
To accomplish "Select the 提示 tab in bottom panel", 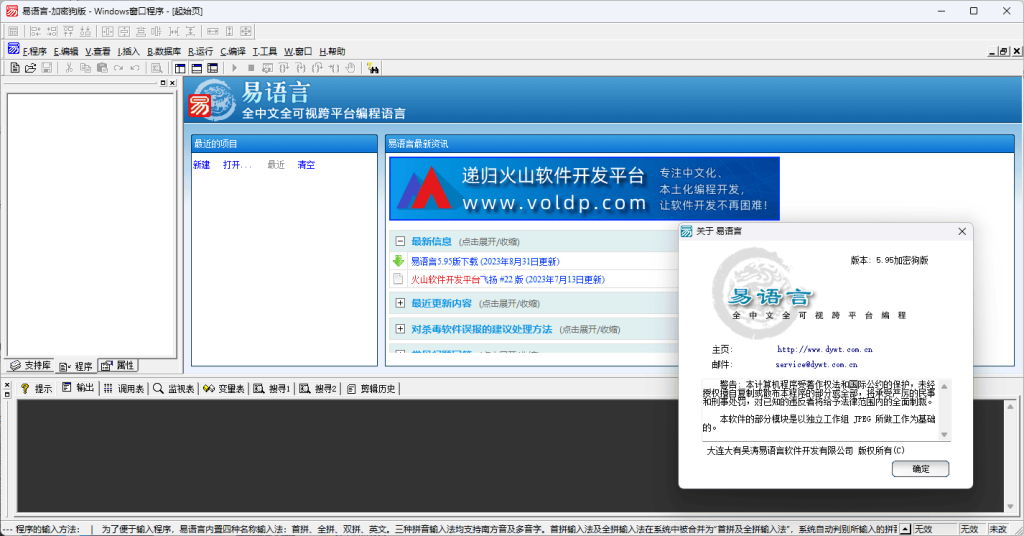I will (x=37, y=388).
